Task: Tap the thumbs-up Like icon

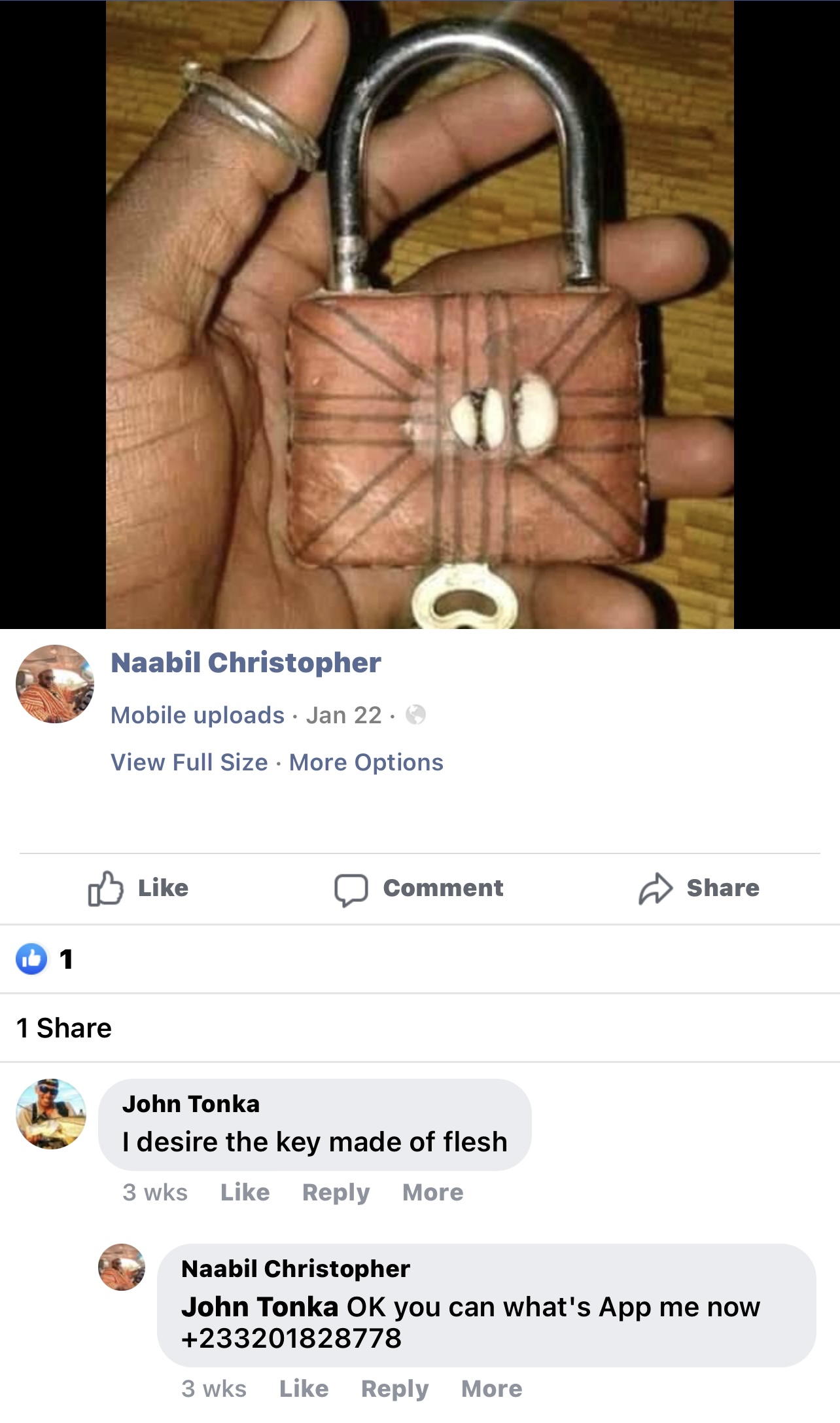Action: click(105, 888)
